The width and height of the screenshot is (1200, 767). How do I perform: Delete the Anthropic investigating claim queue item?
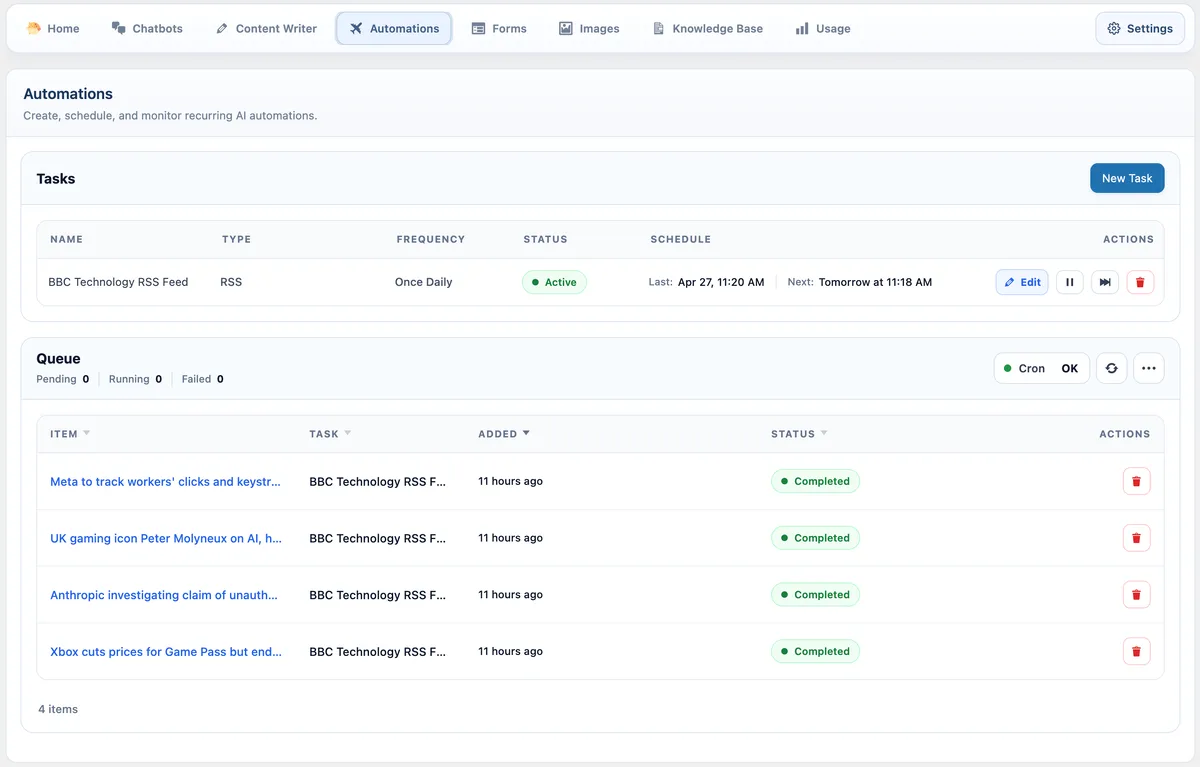tap(1136, 595)
